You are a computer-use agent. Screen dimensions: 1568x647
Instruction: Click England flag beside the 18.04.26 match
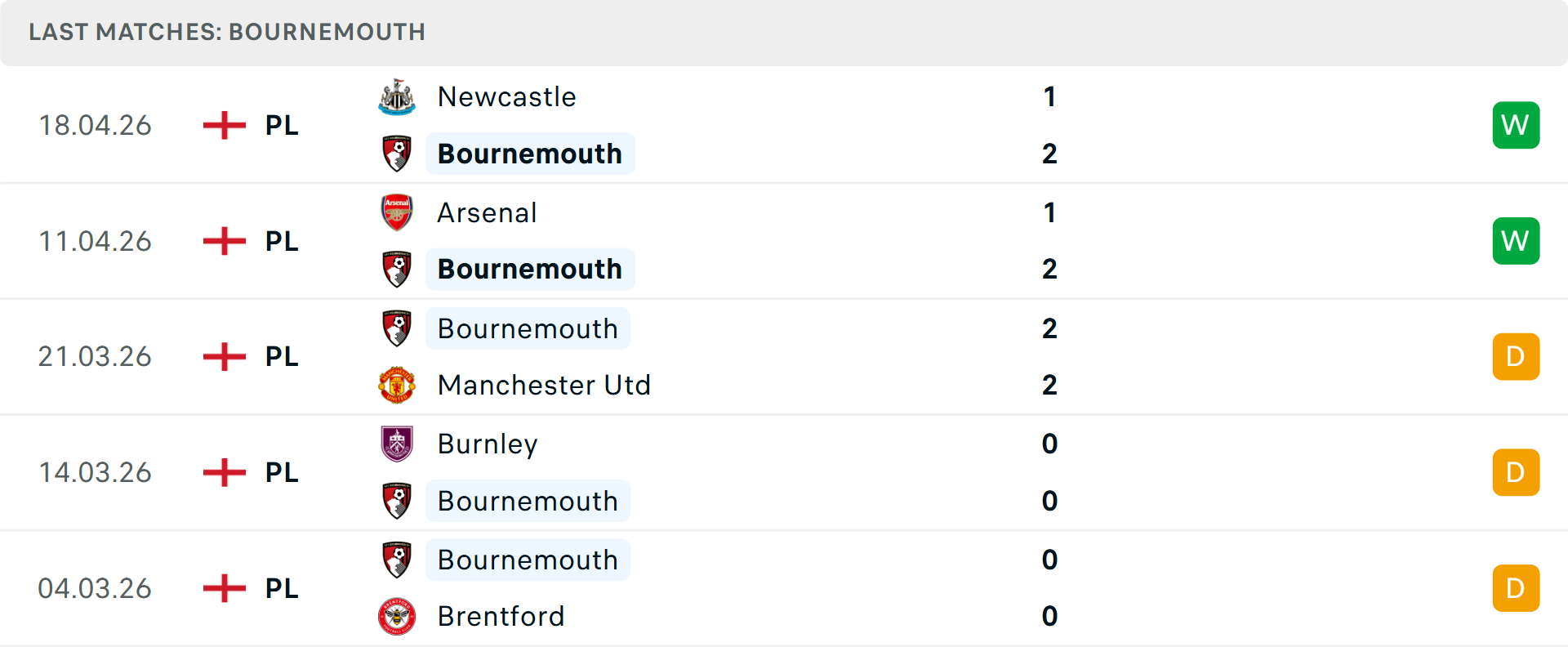(225, 125)
